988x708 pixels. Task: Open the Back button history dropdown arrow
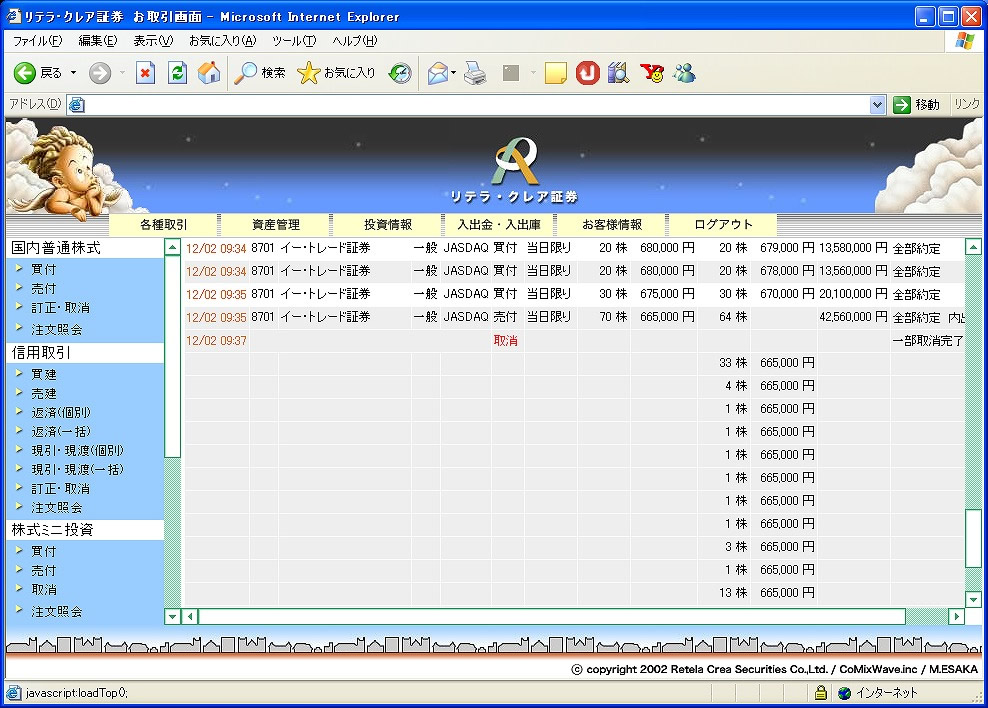[73, 73]
